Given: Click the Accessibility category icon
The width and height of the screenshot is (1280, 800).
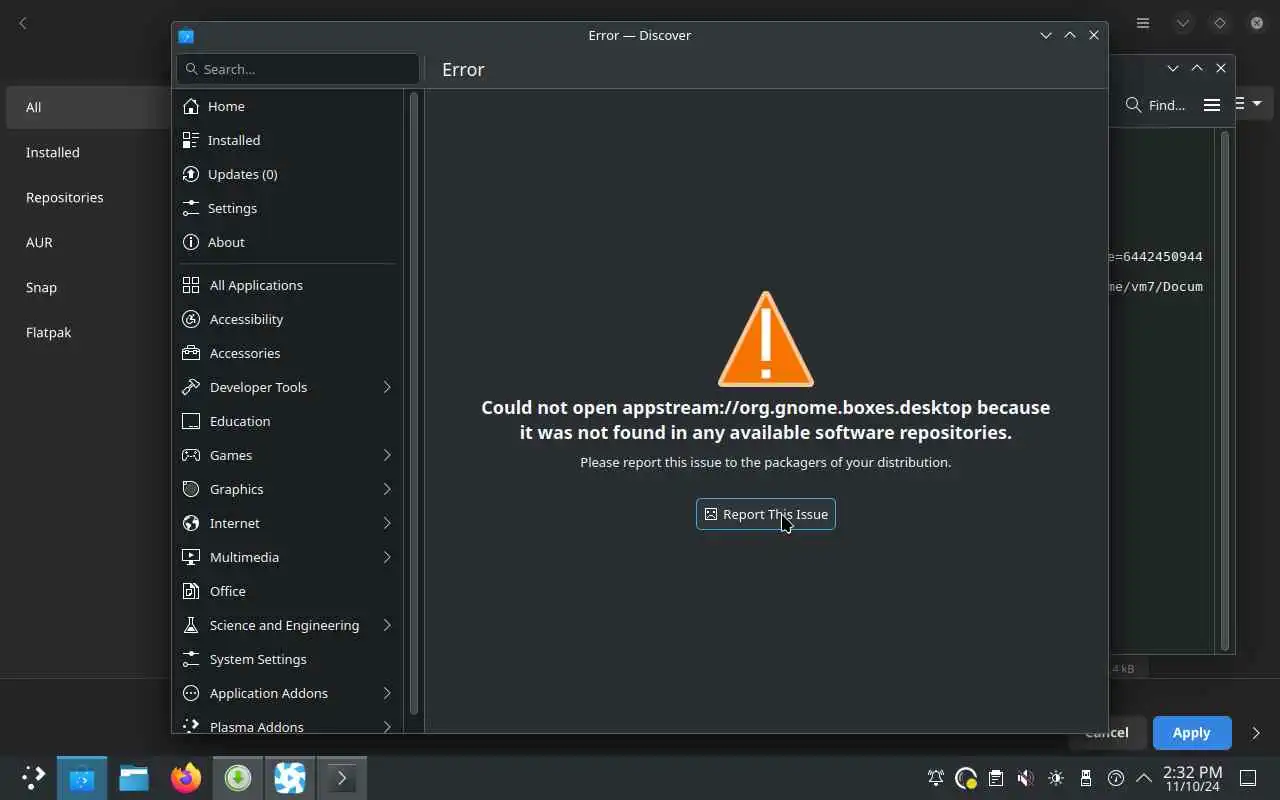Looking at the screenshot, I should 191,319.
